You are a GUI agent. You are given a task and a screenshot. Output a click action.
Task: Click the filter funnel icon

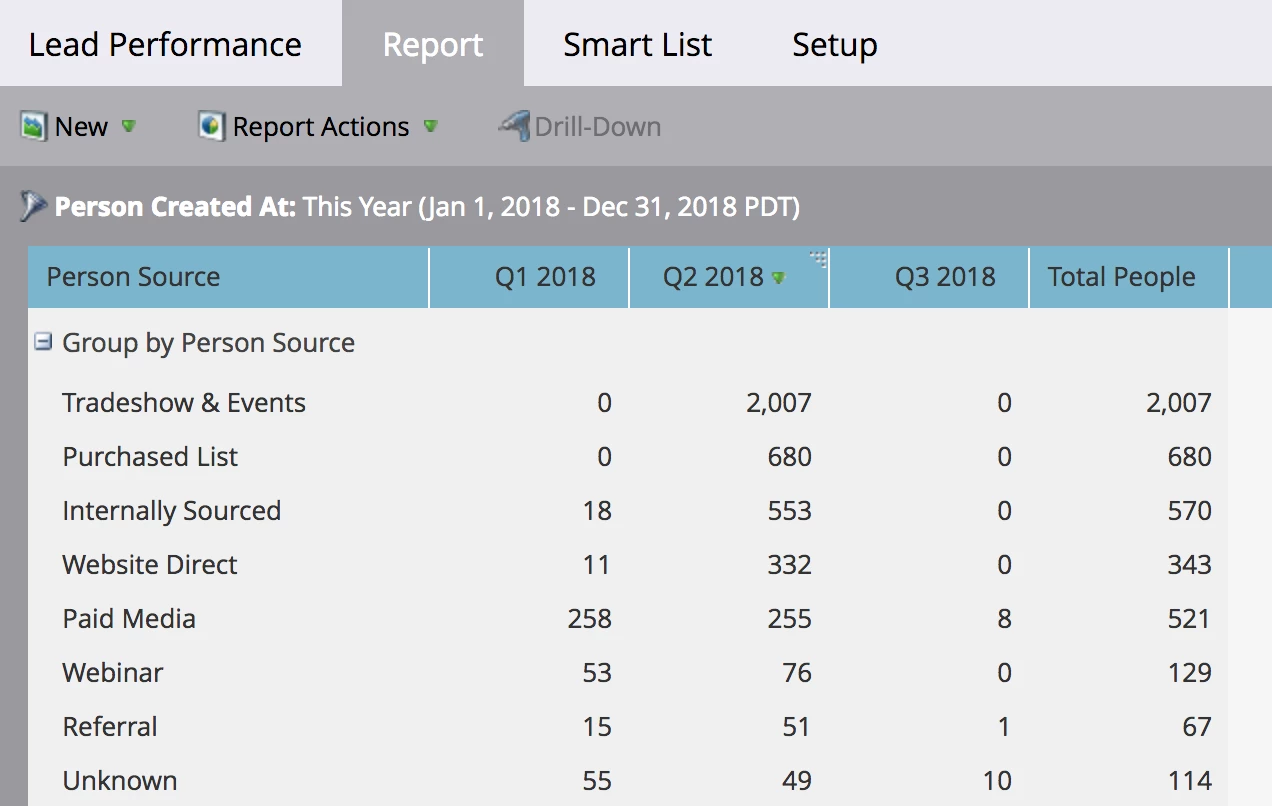tap(33, 207)
